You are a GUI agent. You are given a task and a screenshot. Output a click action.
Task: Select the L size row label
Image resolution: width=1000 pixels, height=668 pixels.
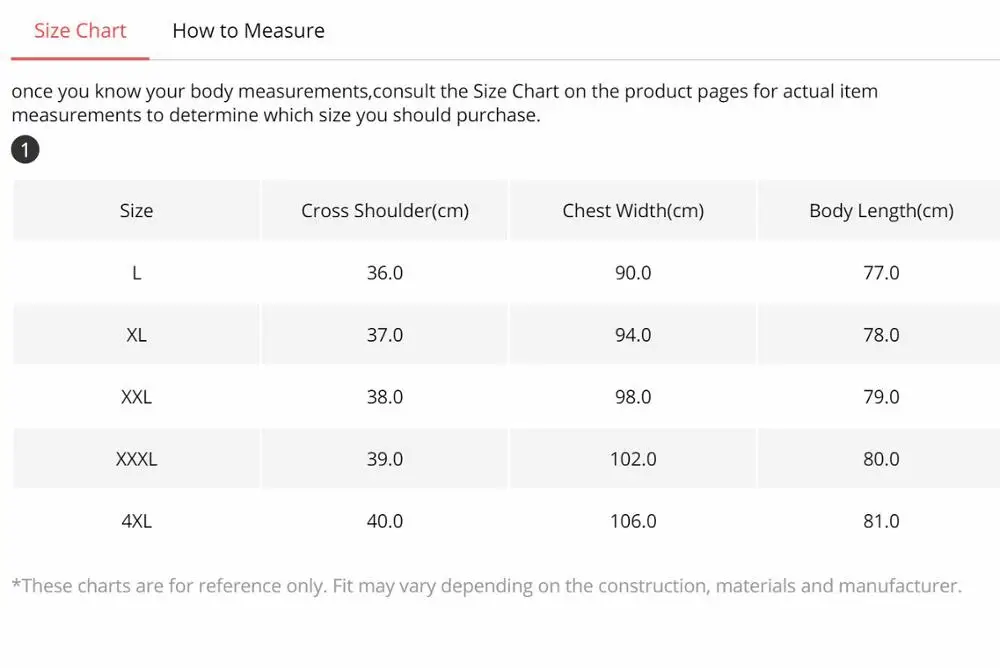(136, 273)
